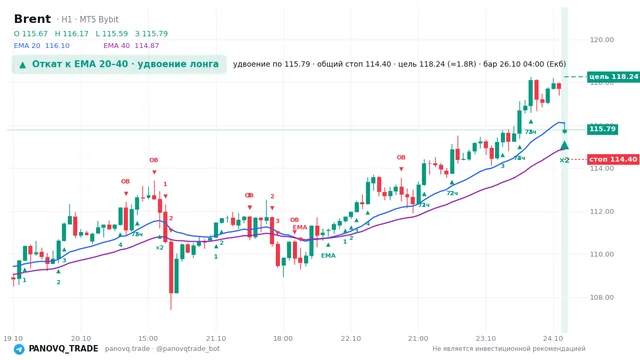Click the Telegram icon beside PANOVQ_TRADE
640x360 pixels.
tap(19, 349)
